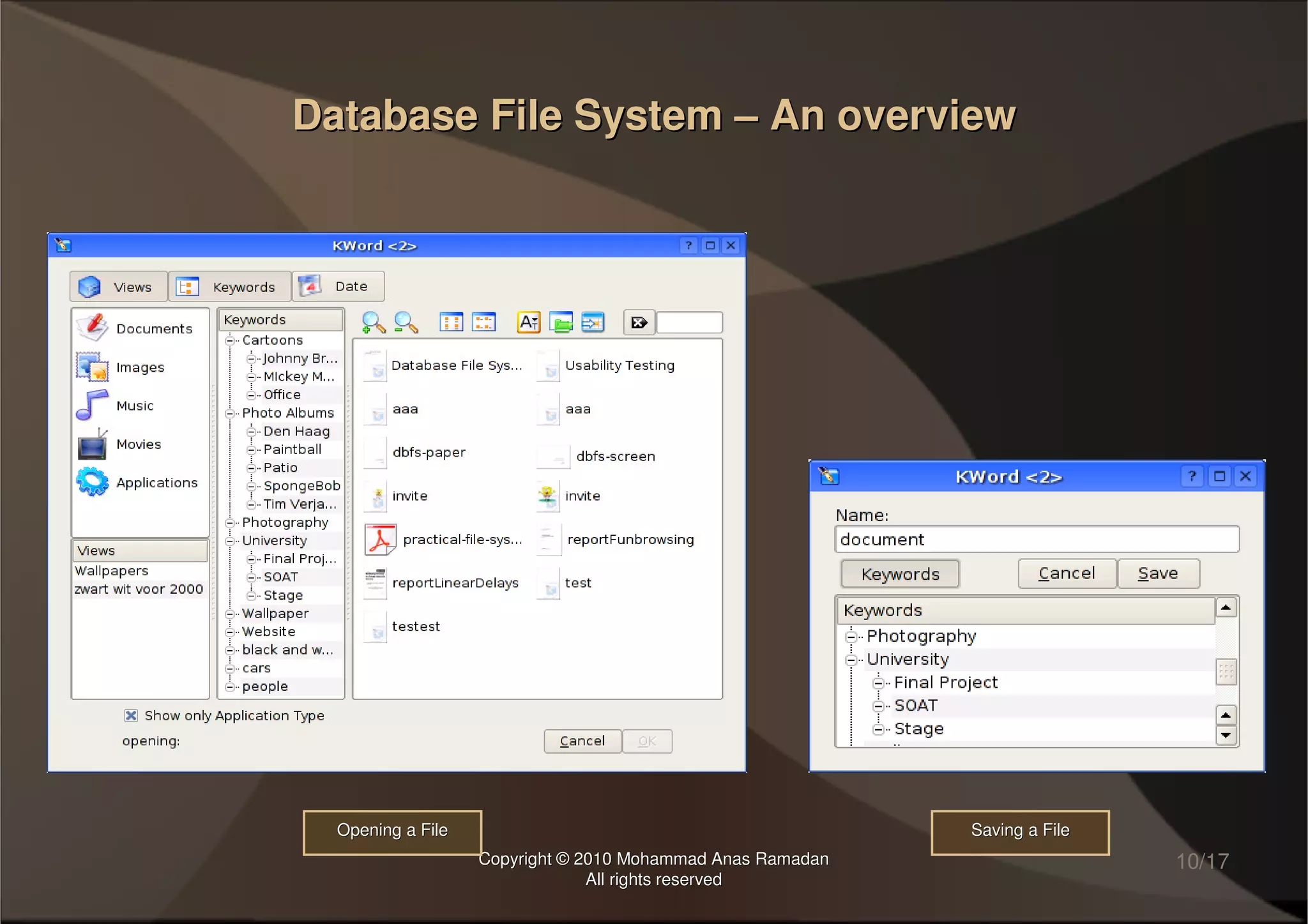Image resolution: width=1308 pixels, height=924 pixels.
Task: Click the Name input field
Action: point(1037,540)
